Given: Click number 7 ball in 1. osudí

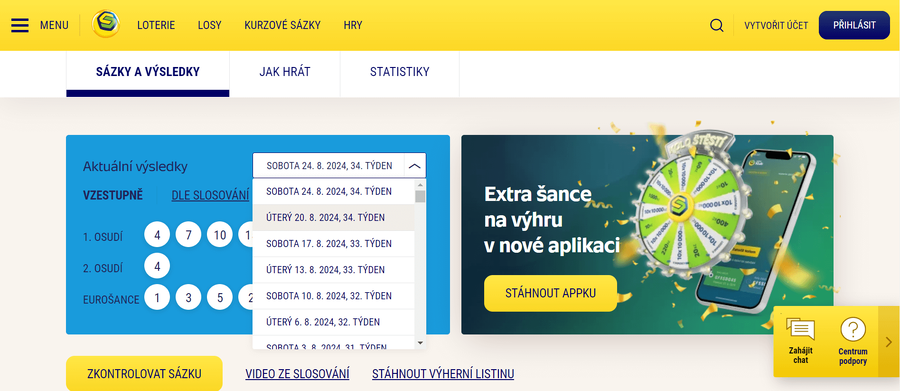Looking at the screenshot, I should click(x=188, y=235).
